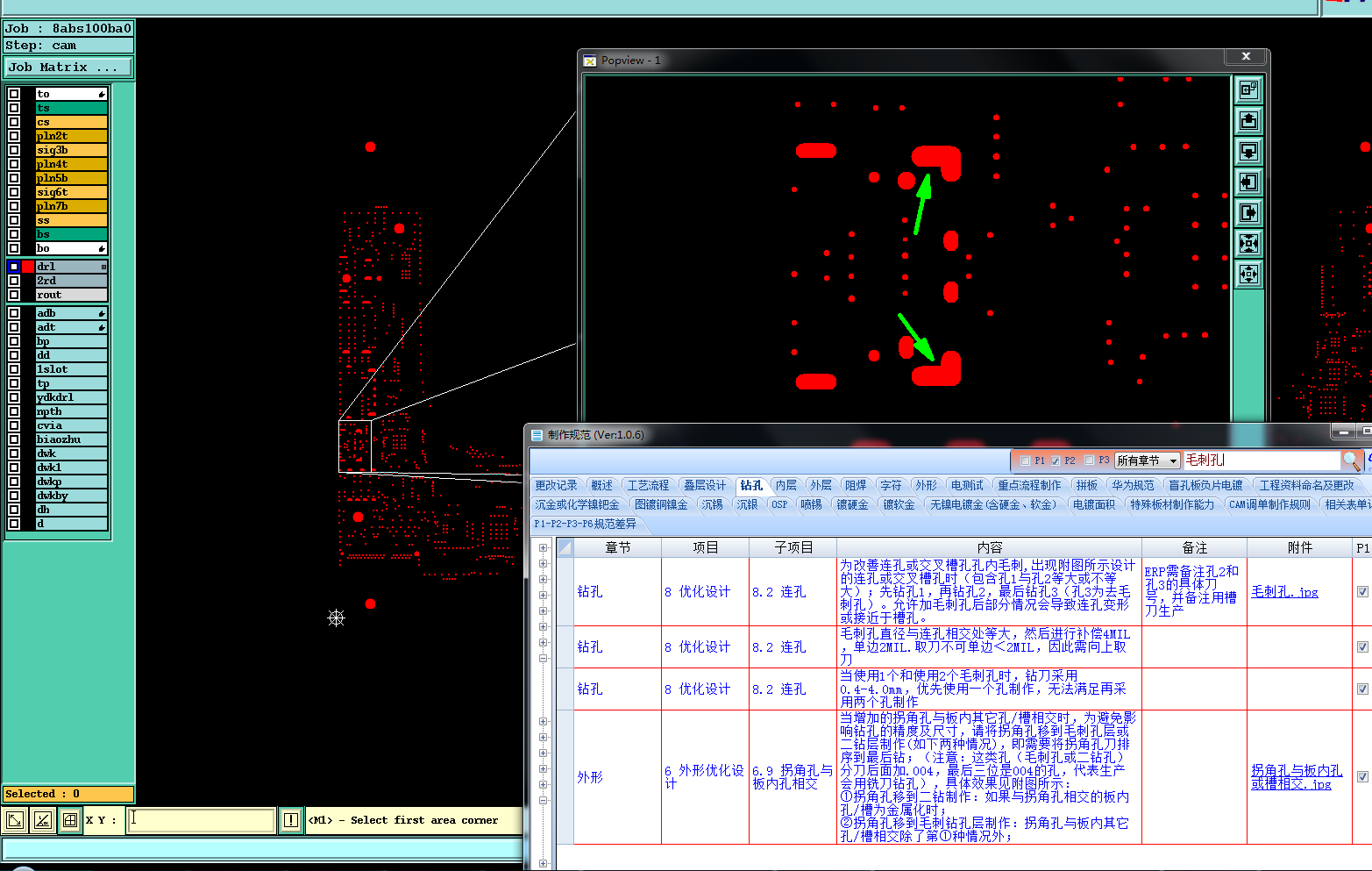Click the top Popview window-swap icon
The height and width of the screenshot is (871, 1372).
point(1248,89)
